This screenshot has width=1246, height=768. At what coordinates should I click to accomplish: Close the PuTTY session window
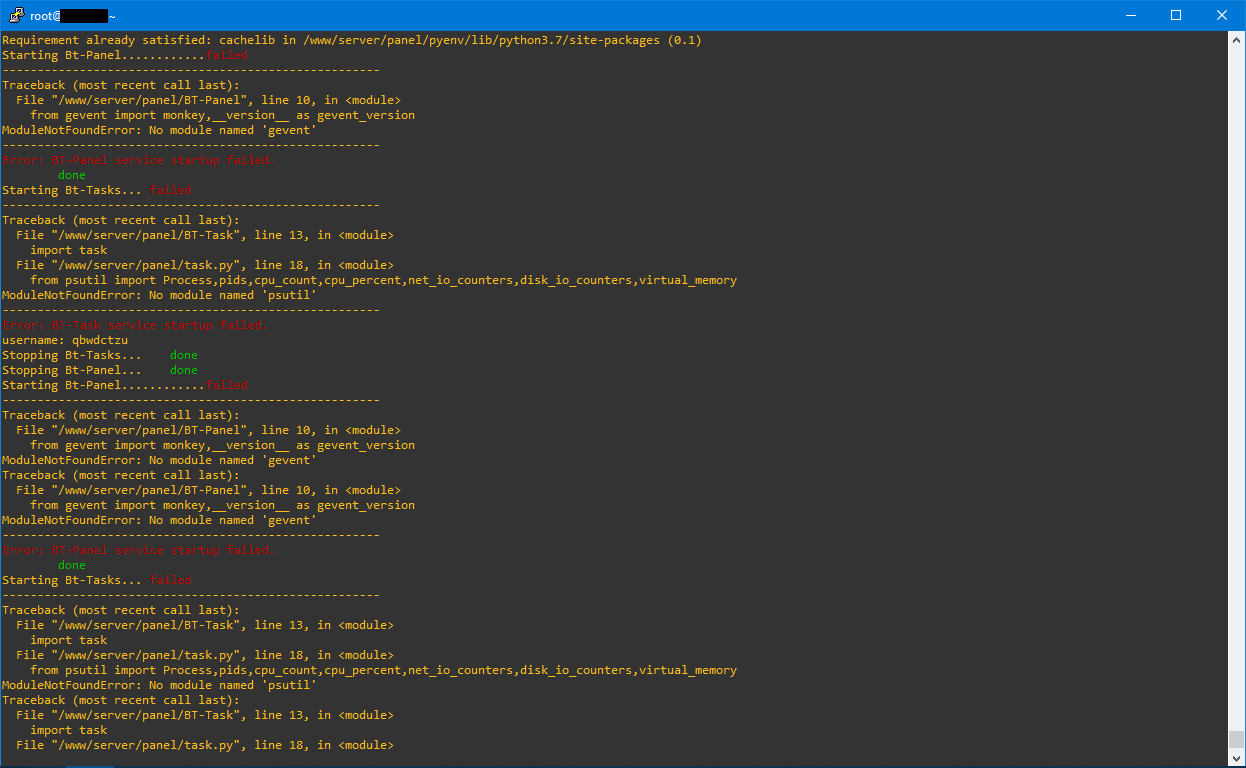(1222, 15)
